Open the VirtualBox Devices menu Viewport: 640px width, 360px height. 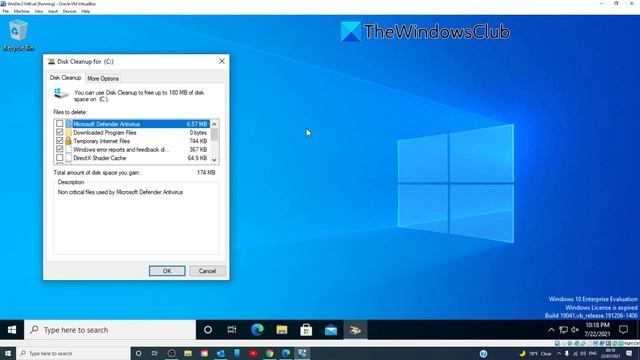click(x=69, y=11)
